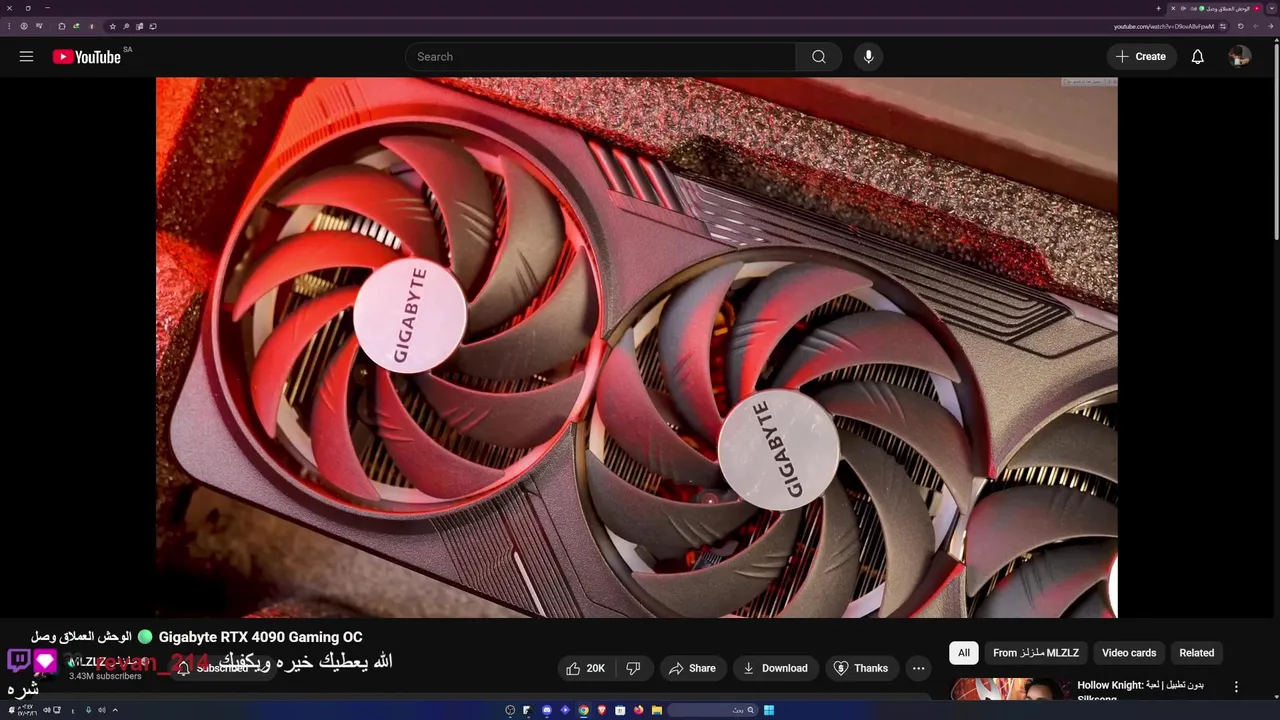Open Hollow Knight recommended video thumbnail
This screenshot has height=720, width=1280.
[1010, 690]
